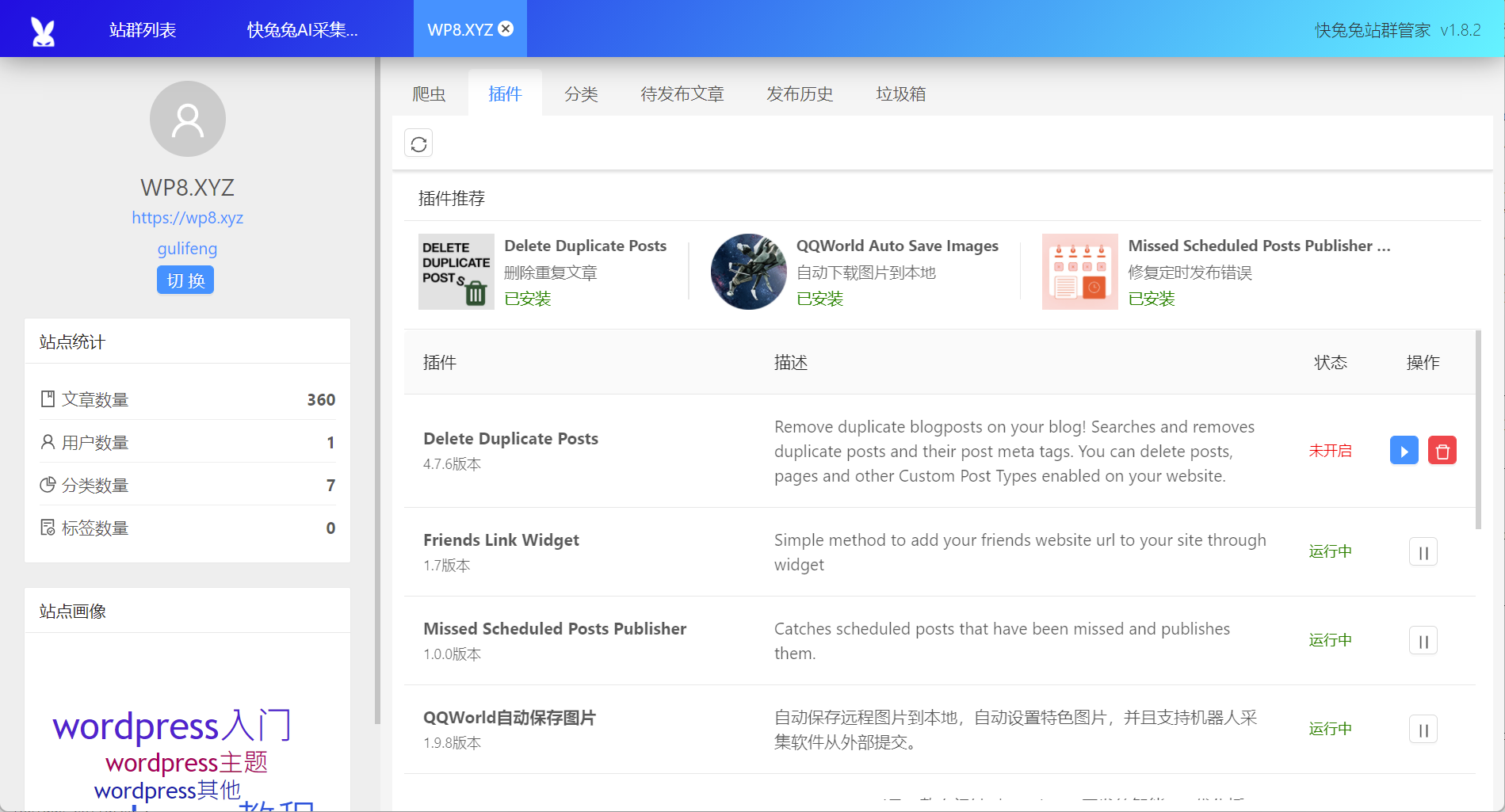
Task: Click the 1.9.8版本 version text
Action: click(453, 743)
